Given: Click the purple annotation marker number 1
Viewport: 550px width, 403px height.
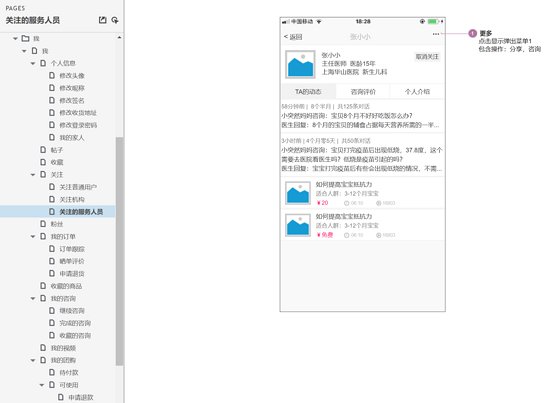Looking at the screenshot, I should pyautogui.click(x=472, y=33).
